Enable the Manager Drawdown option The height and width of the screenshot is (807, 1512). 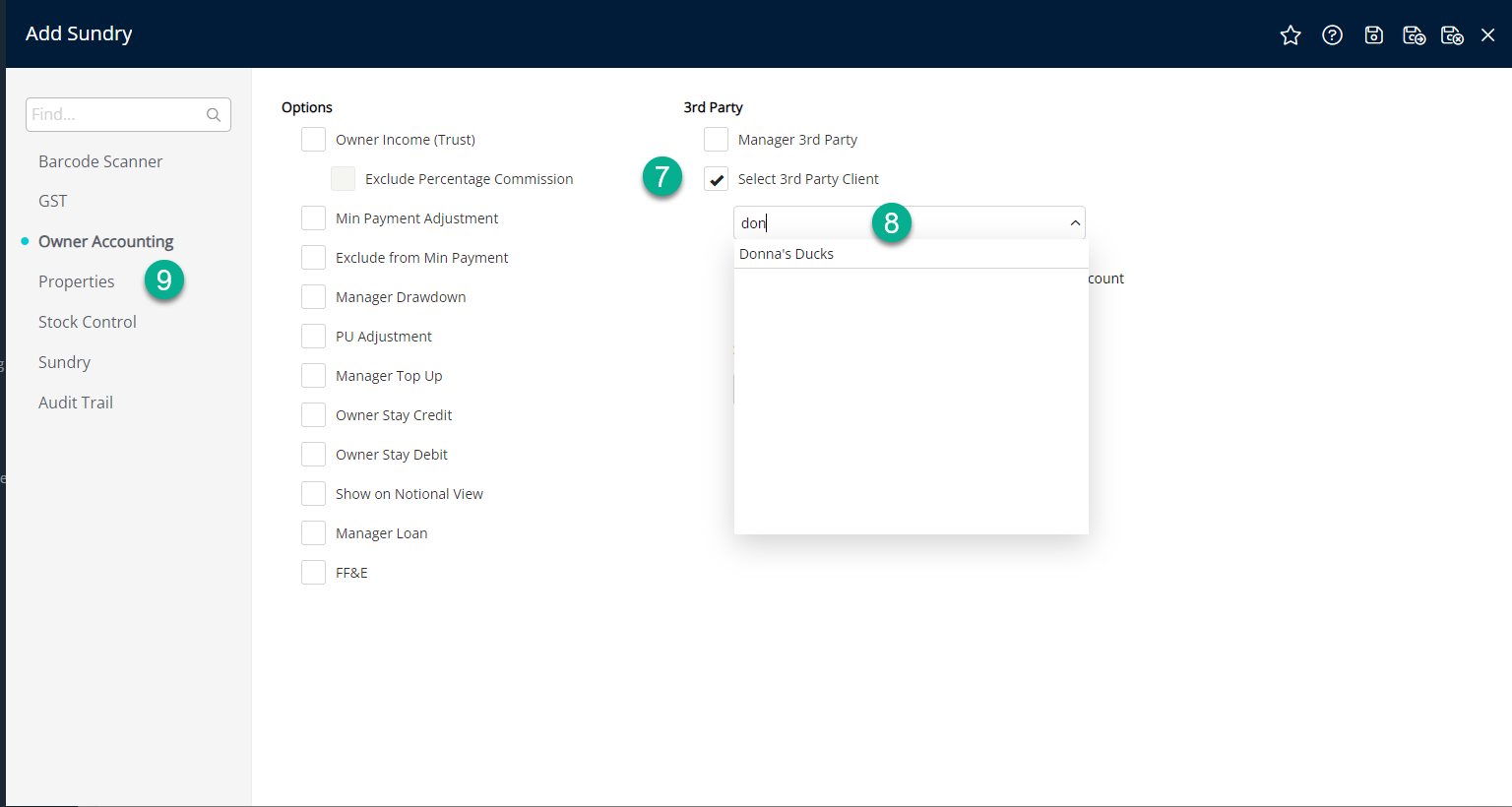point(314,297)
